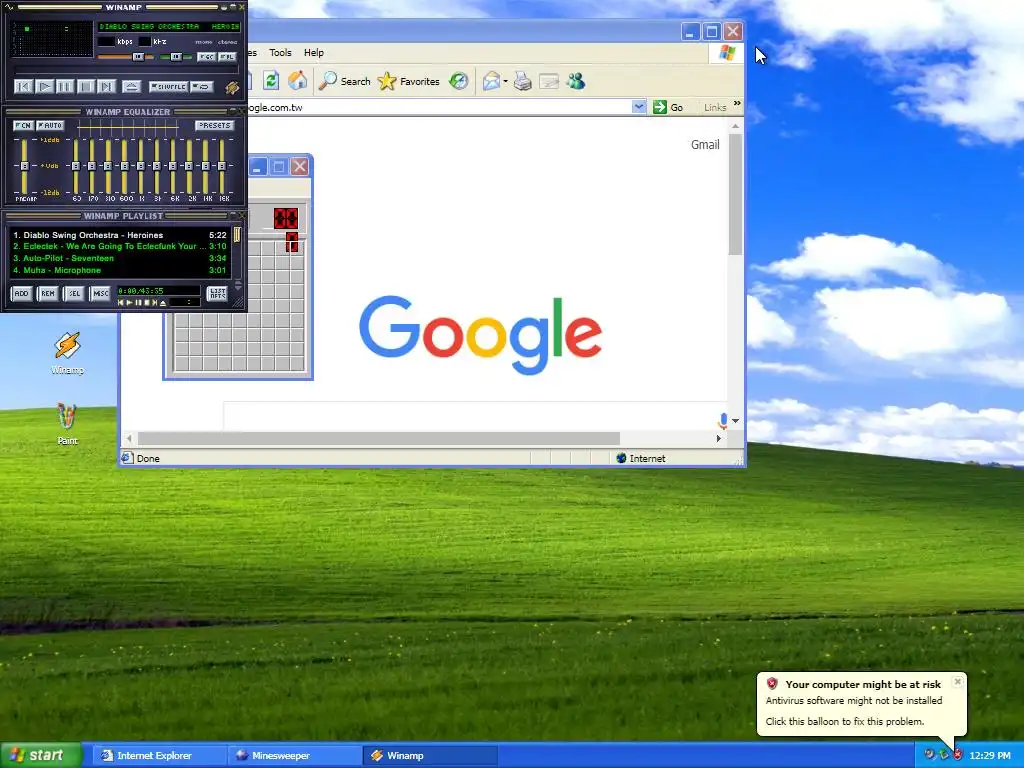
Task: Open the playlist LIST OPTS menu
Action: tap(217, 294)
